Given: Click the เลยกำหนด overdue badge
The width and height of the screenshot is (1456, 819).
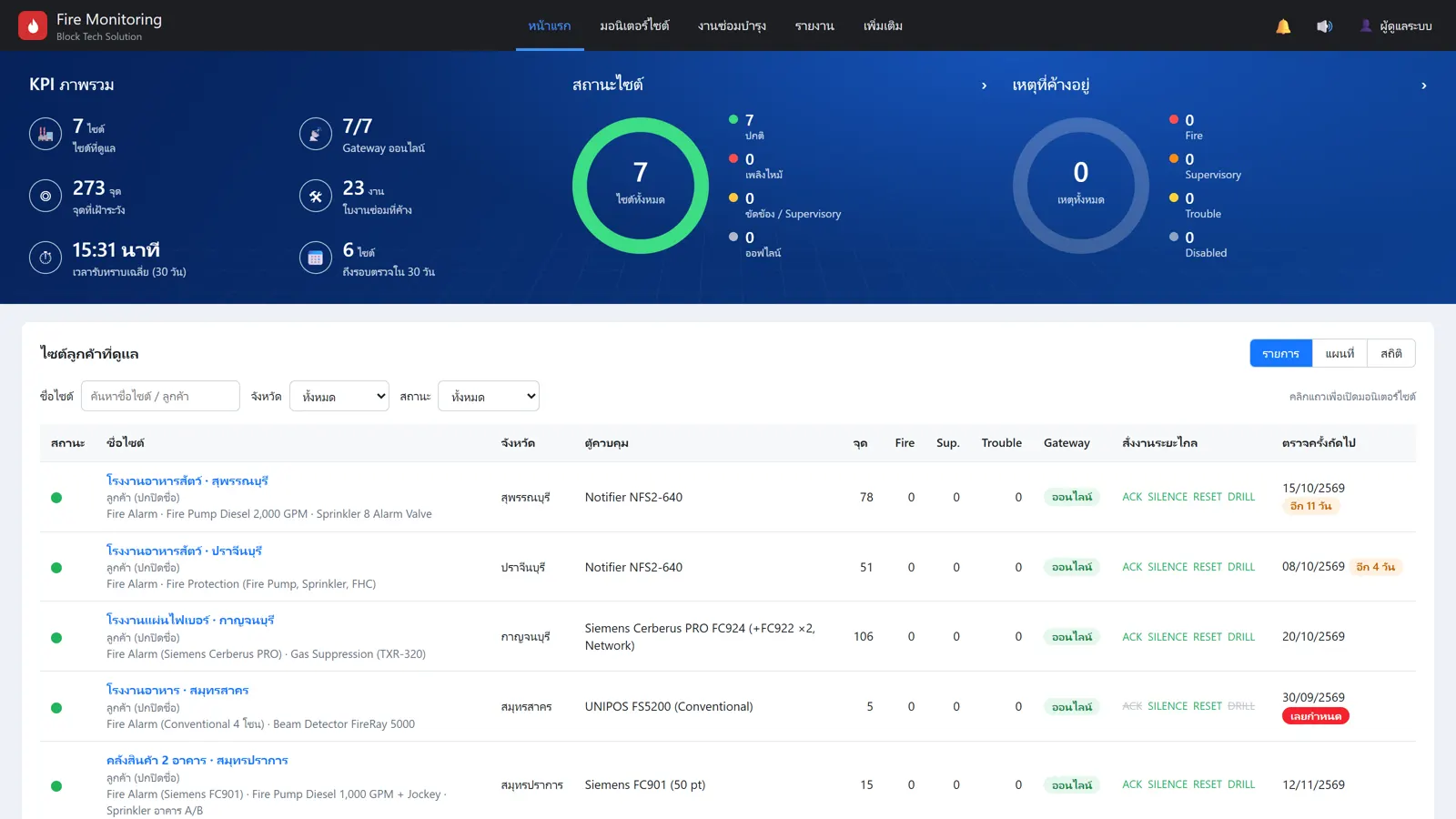Looking at the screenshot, I should (1316, 716).
